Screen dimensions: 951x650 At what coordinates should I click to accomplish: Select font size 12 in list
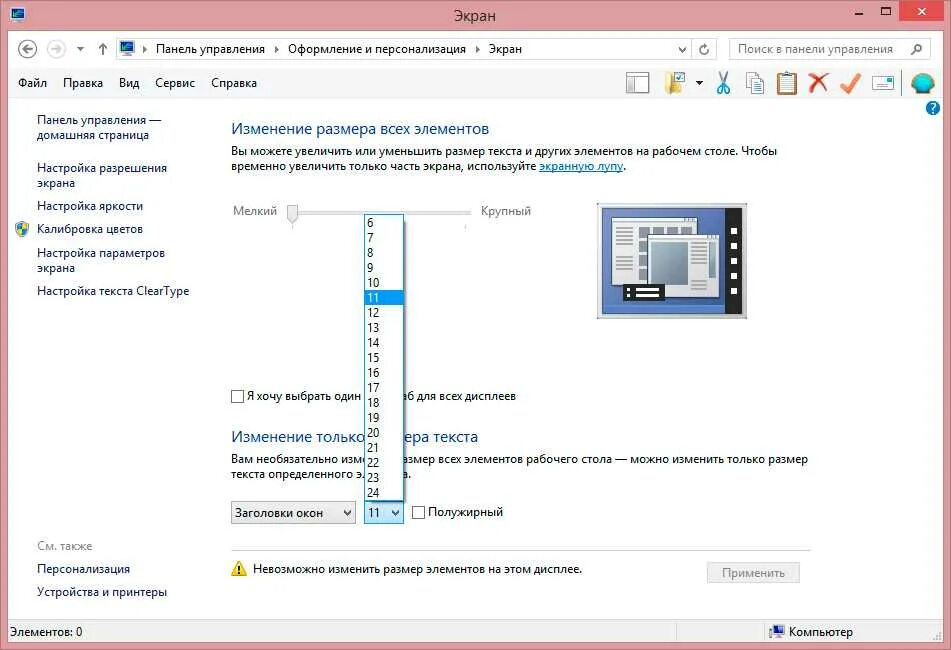point(384,313)
